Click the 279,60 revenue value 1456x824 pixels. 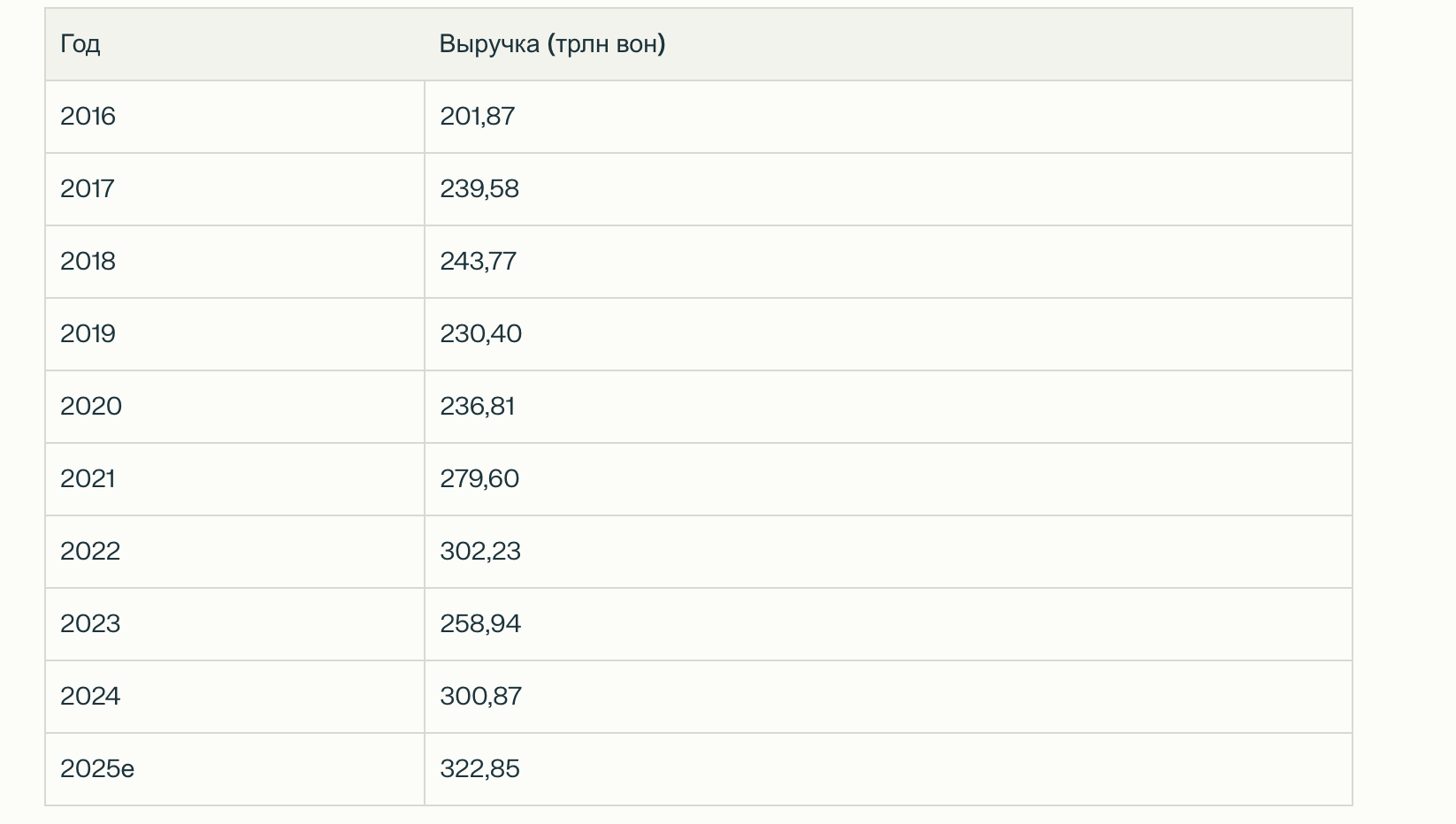(x=479, y=479)
